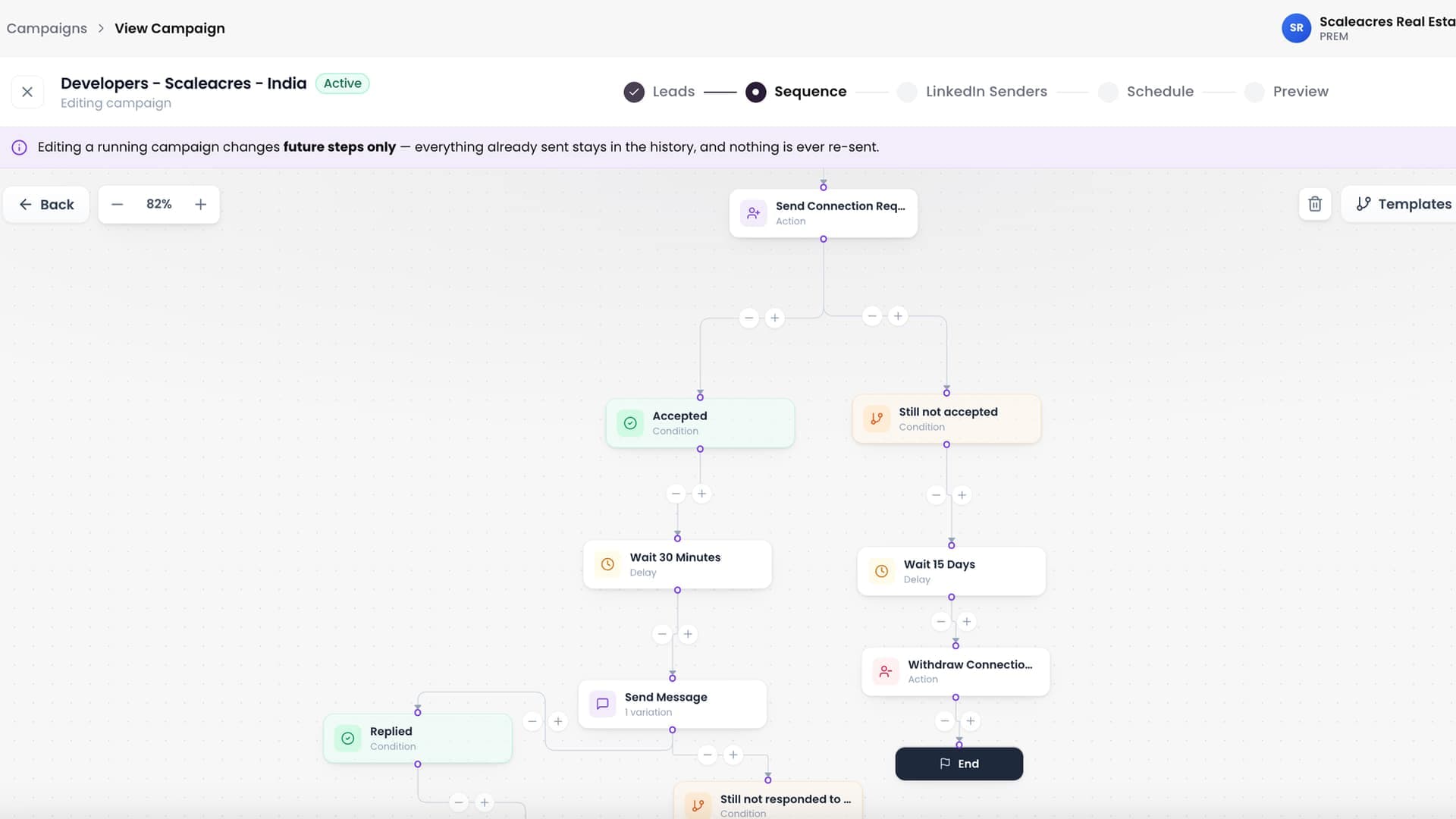Add a step below Withdraw Connection

970,721
